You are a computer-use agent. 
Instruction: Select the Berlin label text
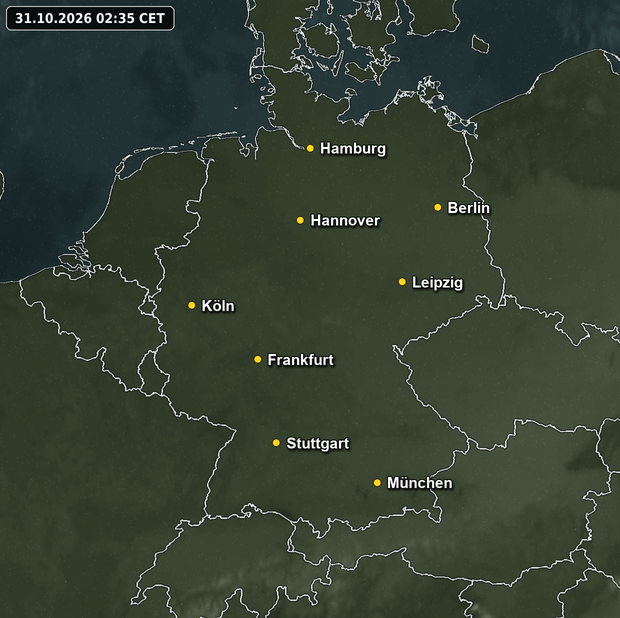point(468,208)
